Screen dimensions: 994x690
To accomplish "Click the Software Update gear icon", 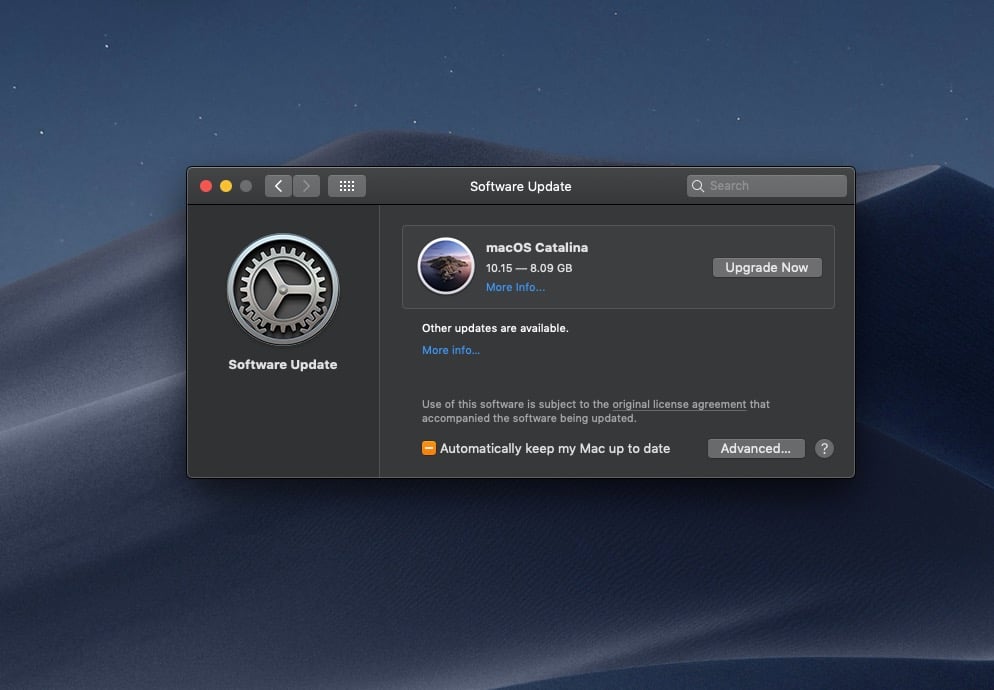I will coord(283,289).
